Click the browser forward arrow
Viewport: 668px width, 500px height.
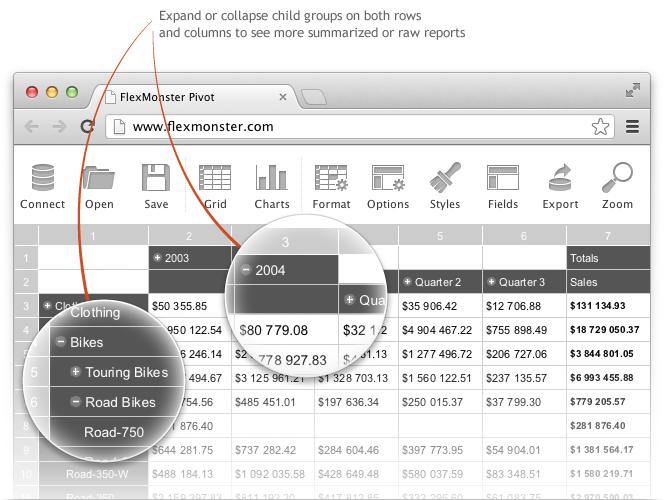point(60,126)
